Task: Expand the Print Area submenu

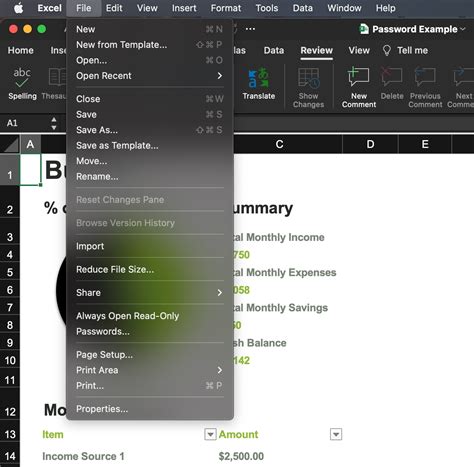Action: coord(220,370)
